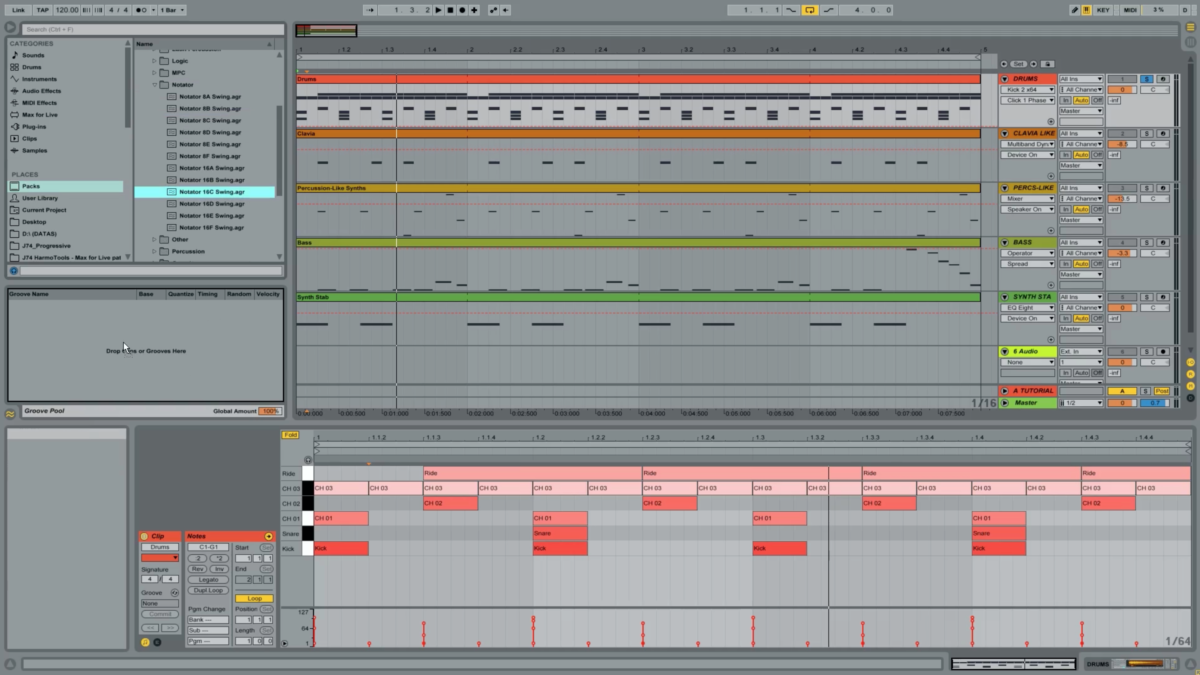
Task: Toggle the Follow playback arrow button
Action: coord(370,9)
